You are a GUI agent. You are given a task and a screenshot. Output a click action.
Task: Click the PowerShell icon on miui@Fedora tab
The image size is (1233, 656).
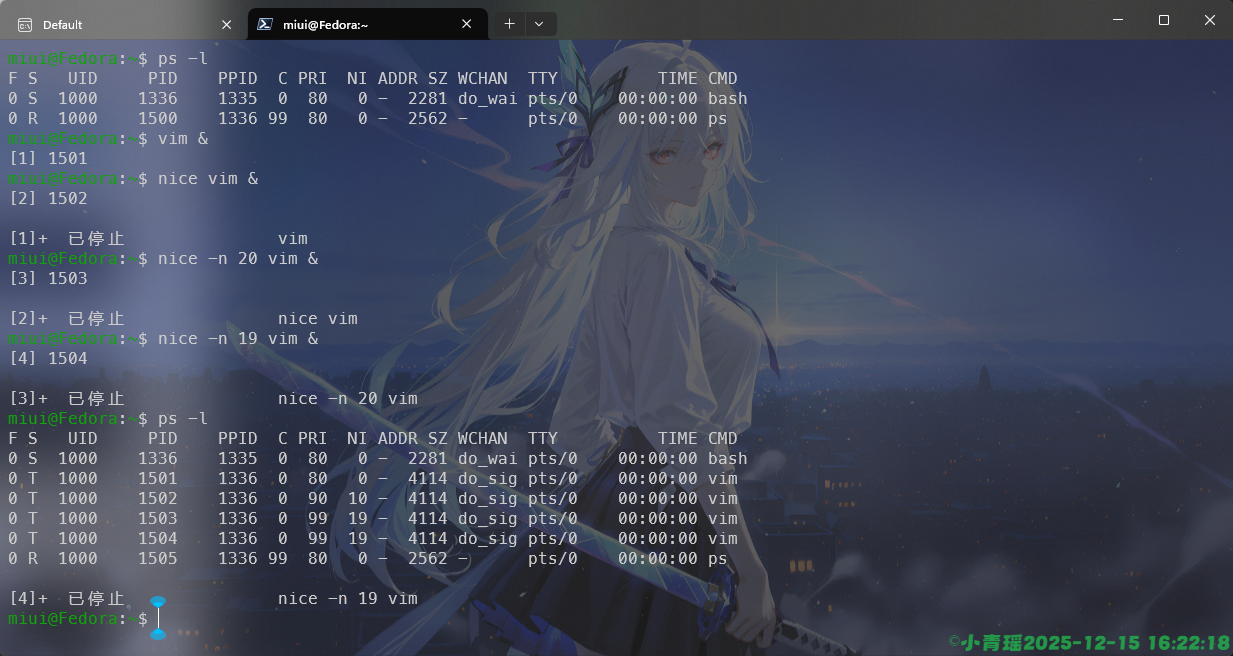click(266, 24)
